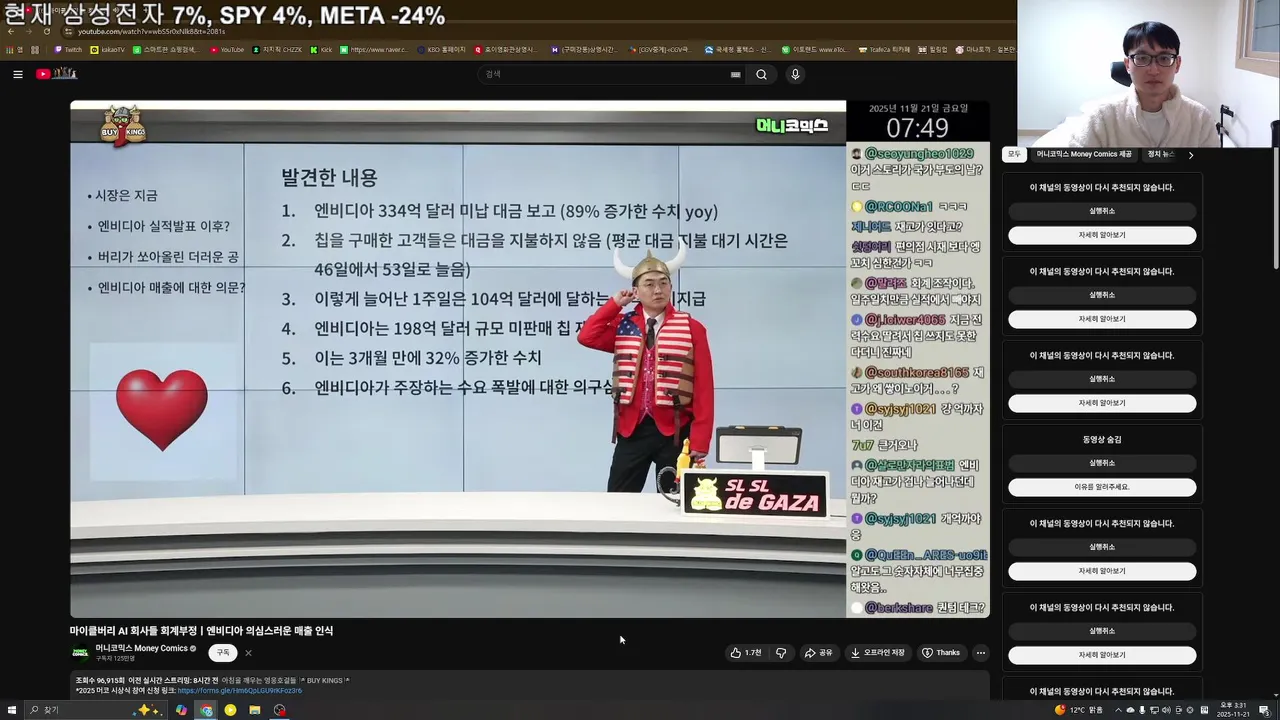The height and width of the screenshot is (720, 1280).
Task: Click 실행취소 under 동영상 숨김 card
Action: 1102,463
